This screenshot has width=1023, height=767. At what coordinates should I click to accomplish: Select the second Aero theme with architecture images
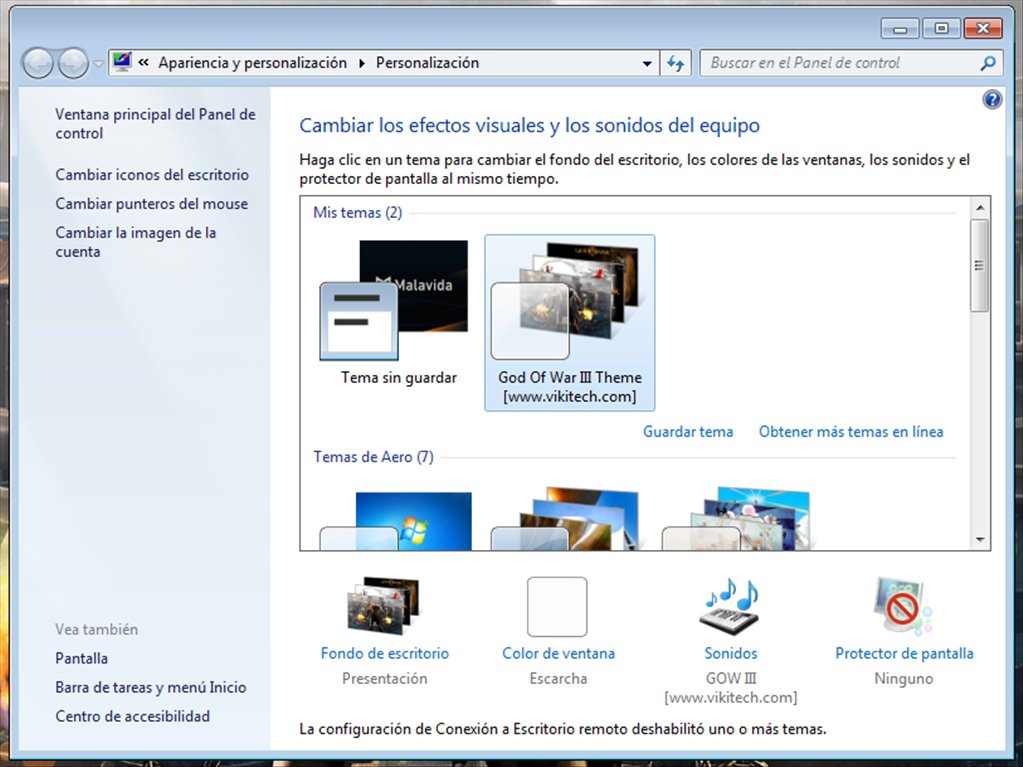tap(566, 519)
